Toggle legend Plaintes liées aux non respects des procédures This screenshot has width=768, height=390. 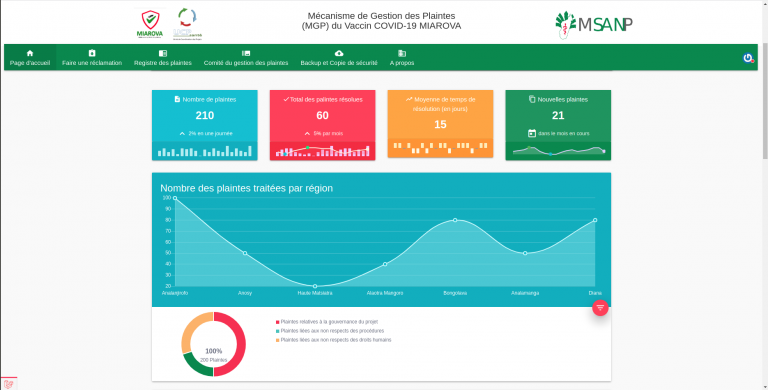click(x=330, y=331)
